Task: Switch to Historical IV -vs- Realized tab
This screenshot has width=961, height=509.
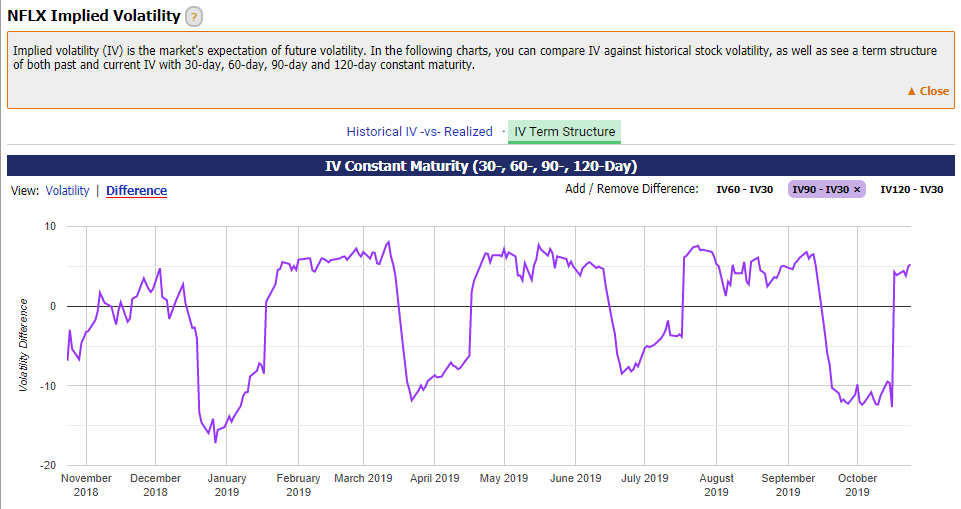Action: [419, 131]
